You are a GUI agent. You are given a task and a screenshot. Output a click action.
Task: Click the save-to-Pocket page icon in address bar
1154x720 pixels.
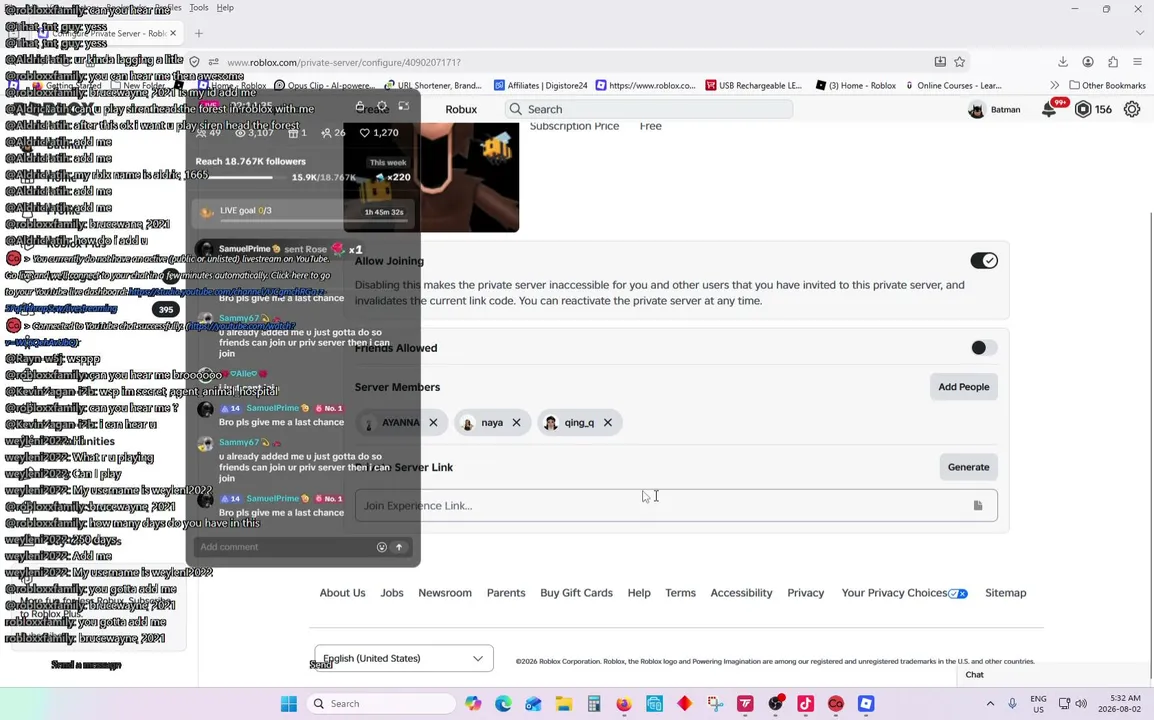940,62
